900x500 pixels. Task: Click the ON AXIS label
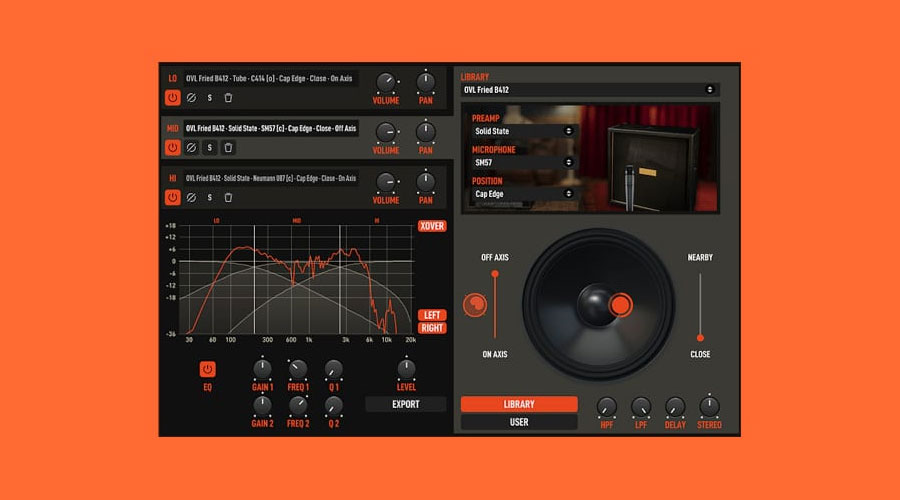pyautogui.click(x=495, y=355)
